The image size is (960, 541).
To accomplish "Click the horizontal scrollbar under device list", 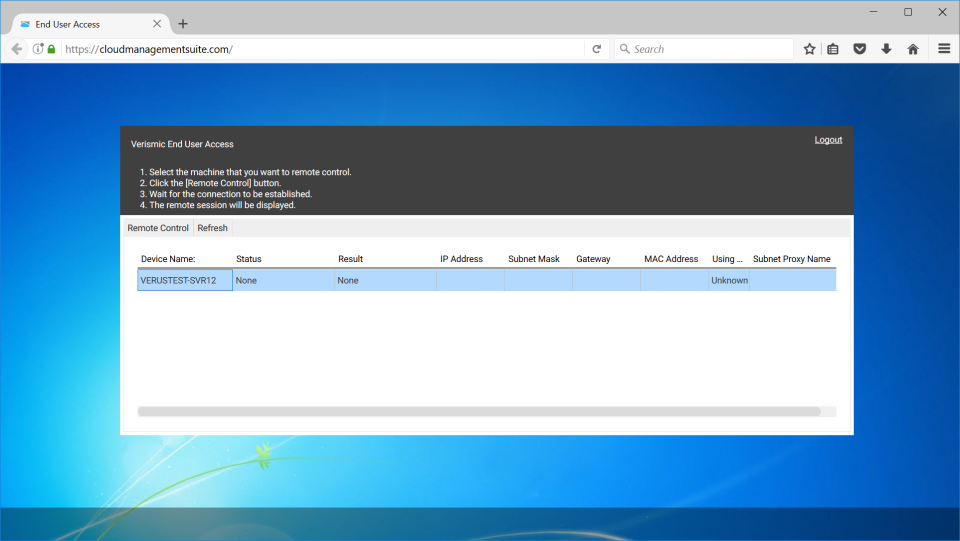I will coord(478,411).
